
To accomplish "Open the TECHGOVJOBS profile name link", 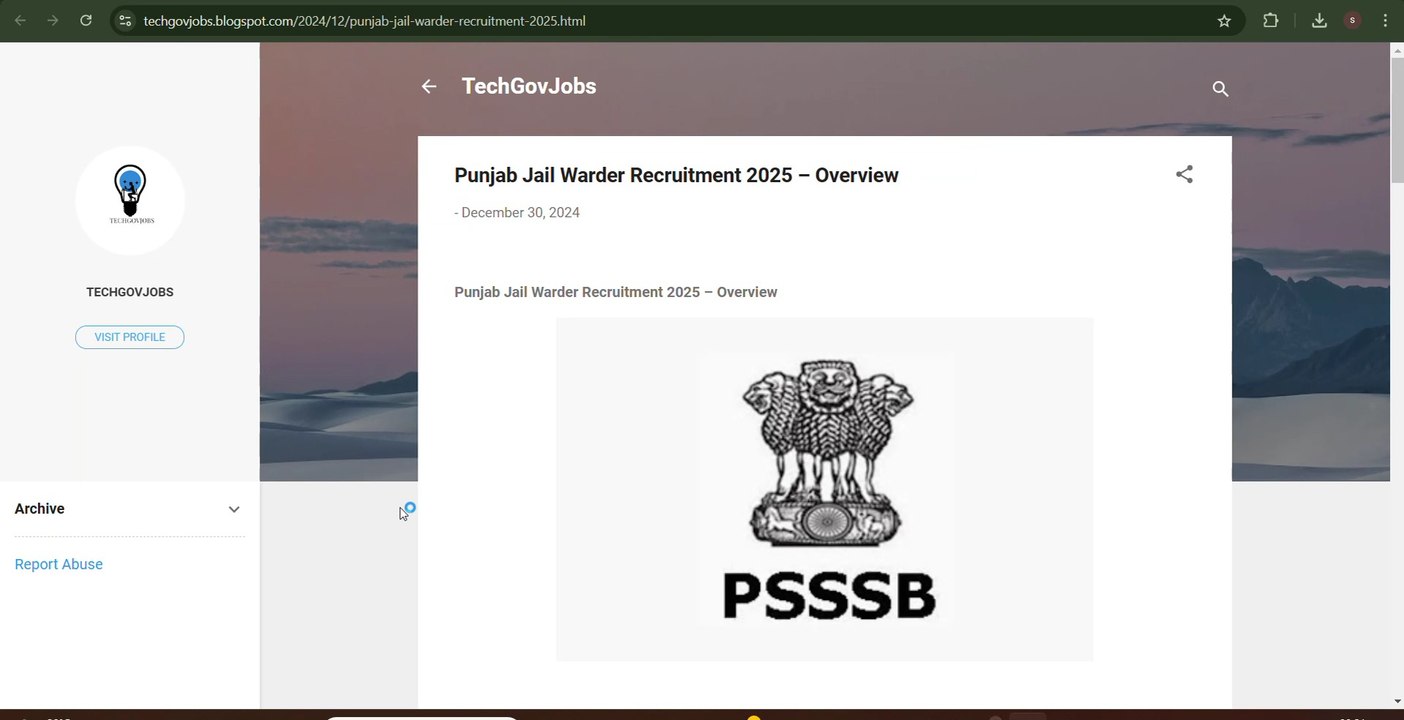I will pyautogui.click(x=130, y=292).
